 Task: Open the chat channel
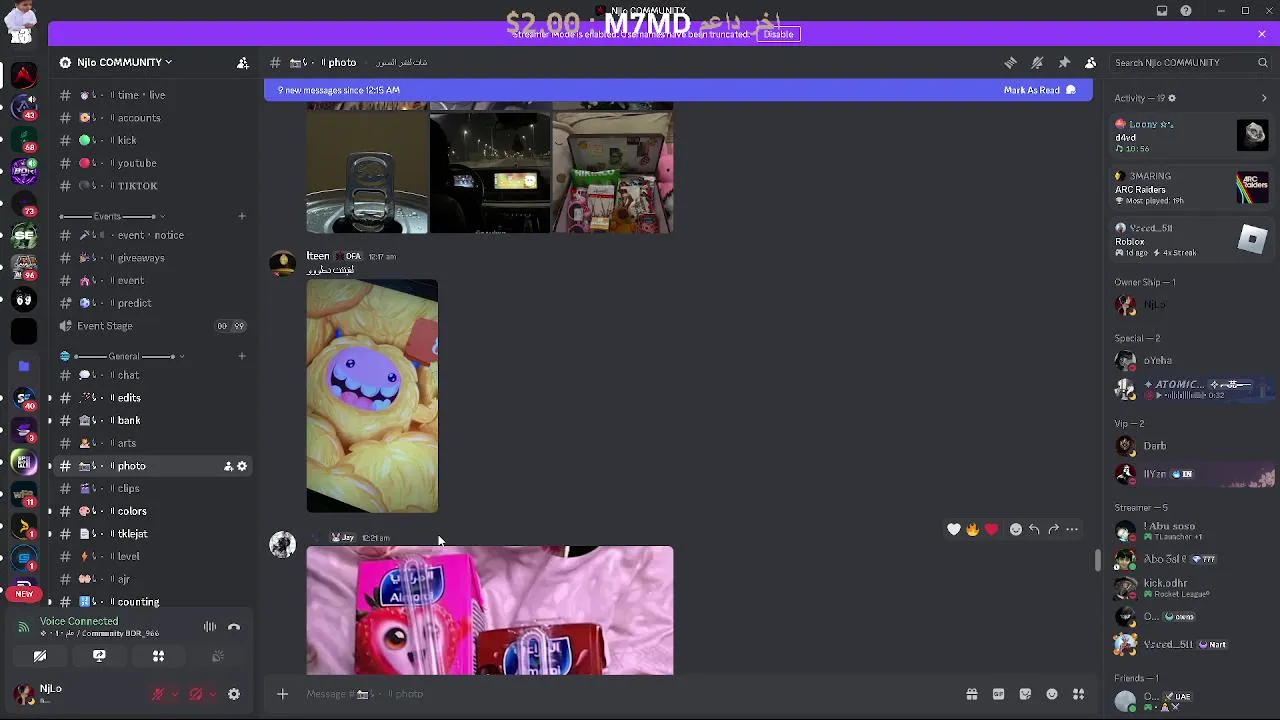click(x=152, y=375)
